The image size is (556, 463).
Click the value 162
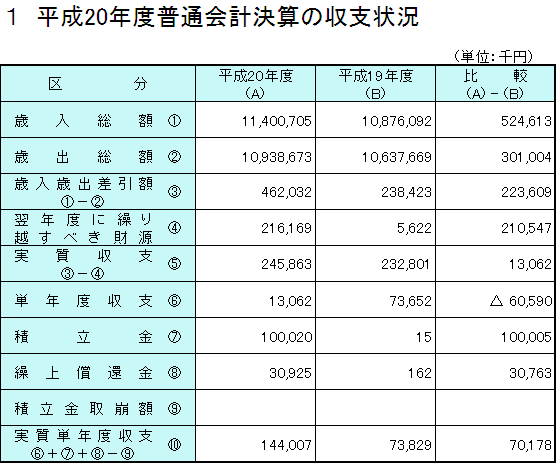[x=420, y=373]
